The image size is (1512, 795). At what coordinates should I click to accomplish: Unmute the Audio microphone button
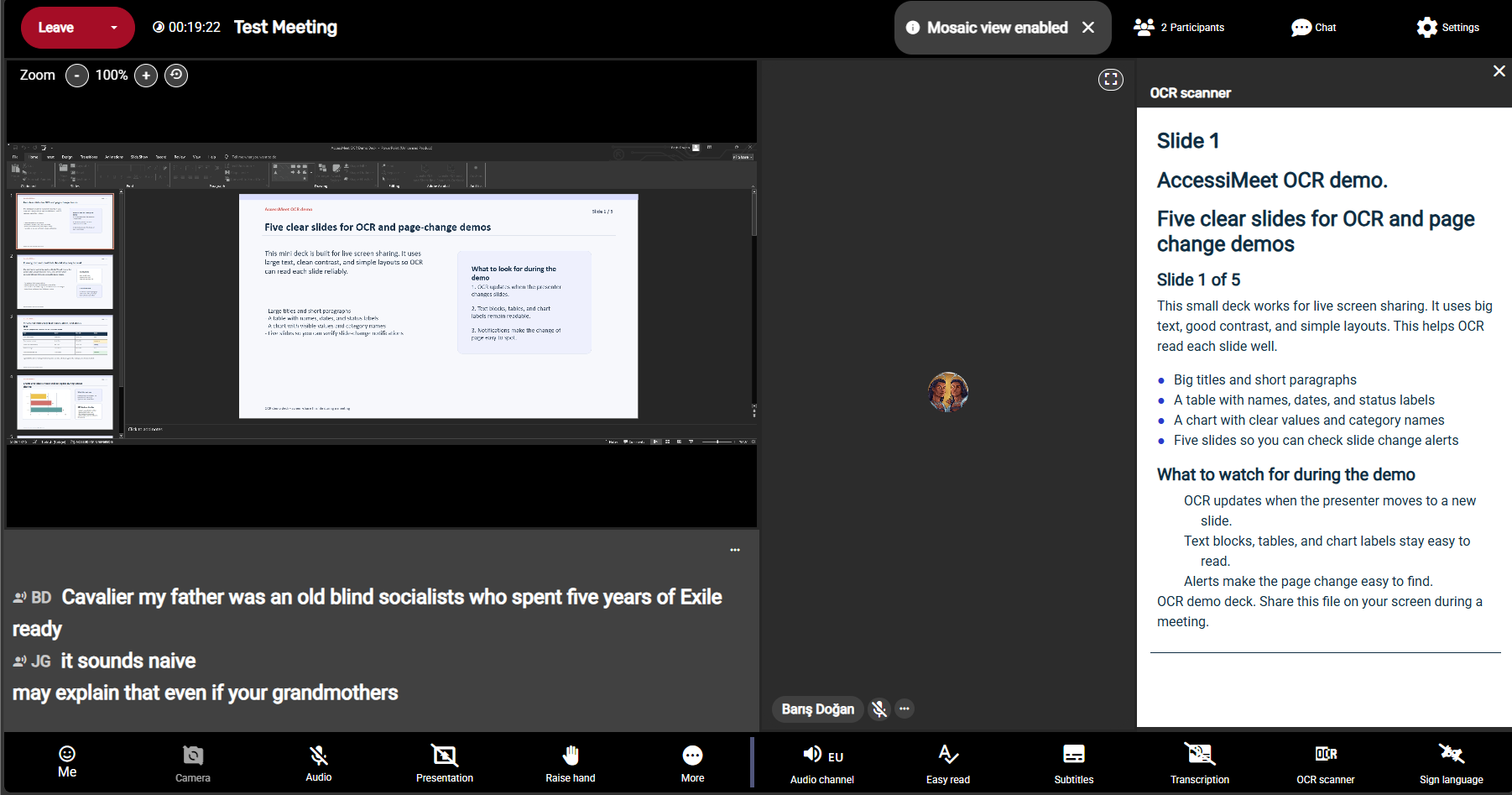pyautogui.click(x=319, y=762)
